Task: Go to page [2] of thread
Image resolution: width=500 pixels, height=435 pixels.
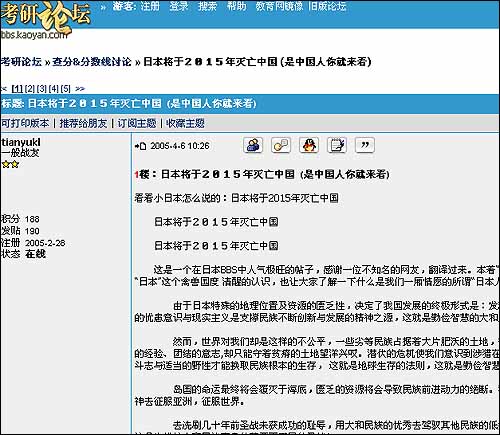Action: tap(30, 89)
